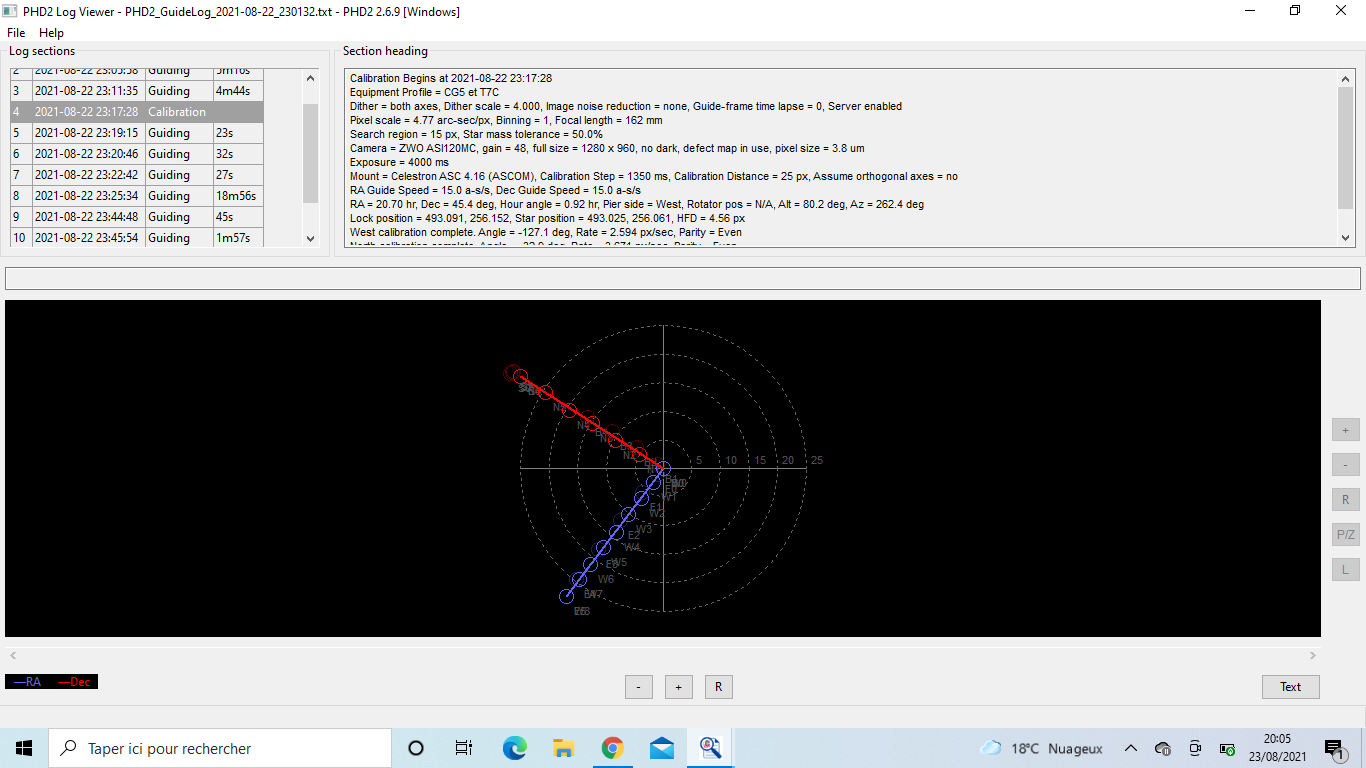This screenshot has width=1366, height=768.
Task: Zoom out with the - button below the graph
Action: coord(638,687)
